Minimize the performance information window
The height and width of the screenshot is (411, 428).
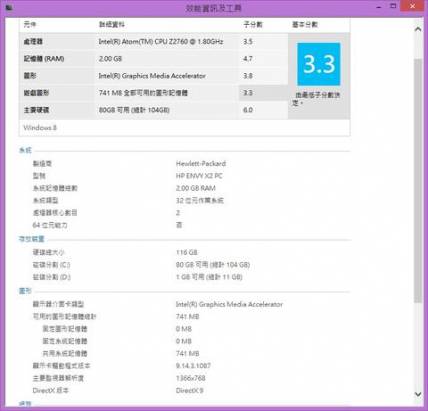tap(379, 7)
